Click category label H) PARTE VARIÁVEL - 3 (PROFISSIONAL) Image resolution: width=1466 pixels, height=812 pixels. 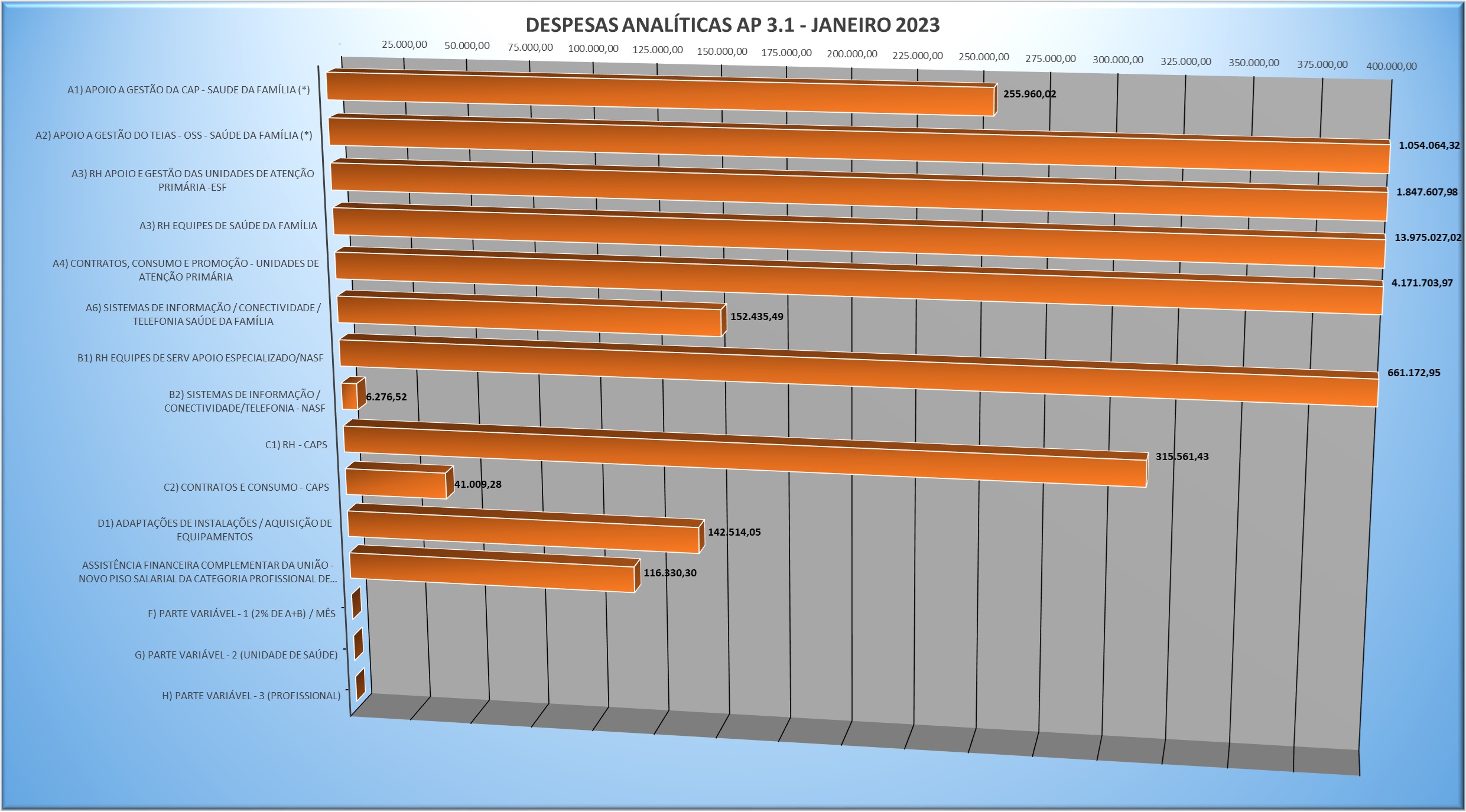pyautogui.click(x=251, y=696)
